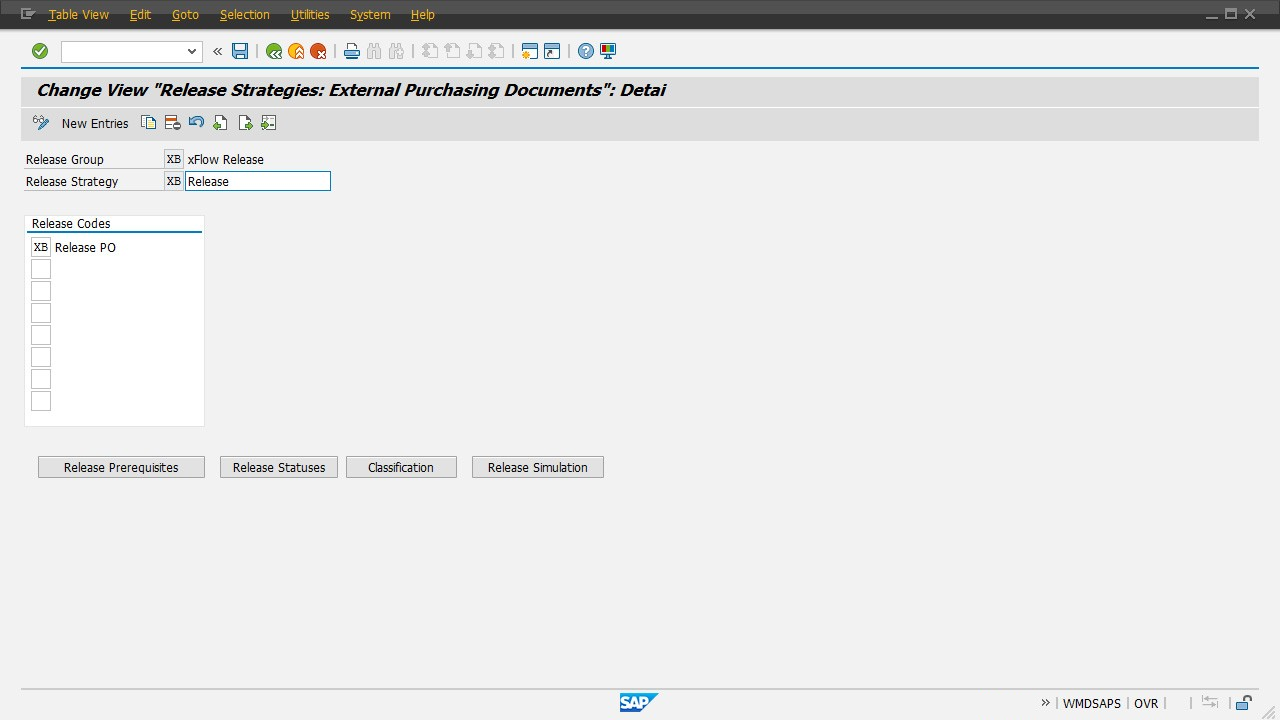
Task: Click the green Back arrow icon
Action: 274,51
